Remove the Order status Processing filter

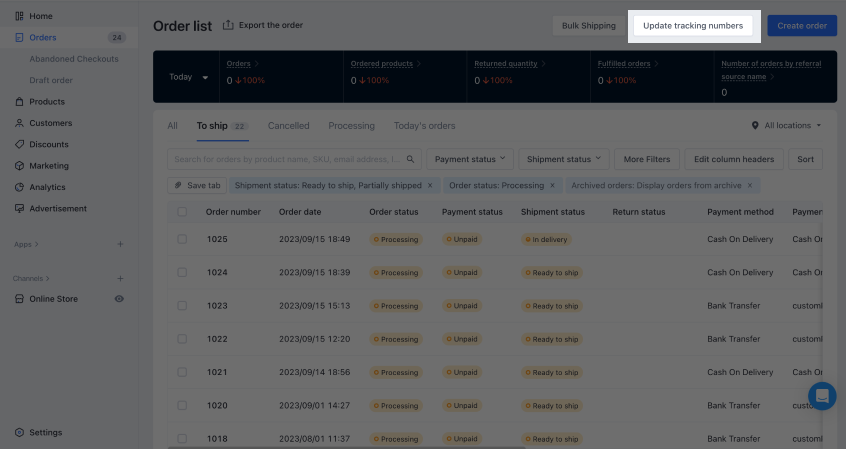point(552,185)
